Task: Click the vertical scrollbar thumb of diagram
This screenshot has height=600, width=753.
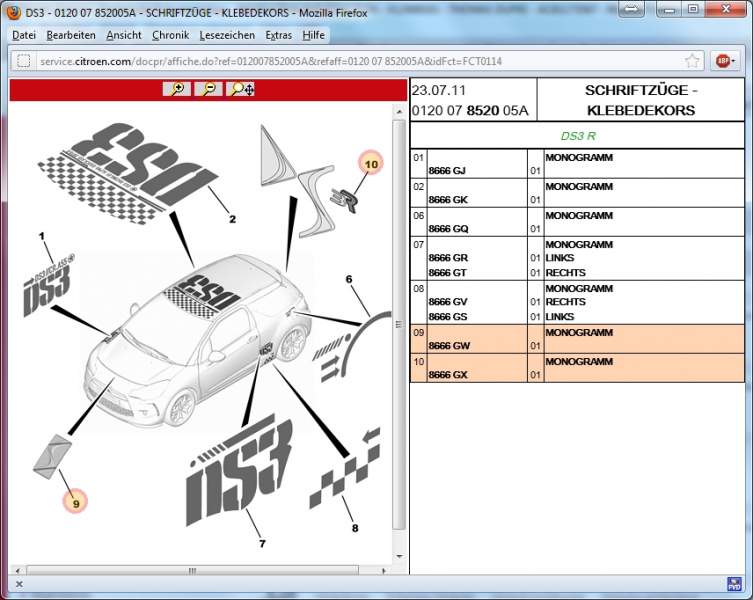Action: [x=399, y=325]
